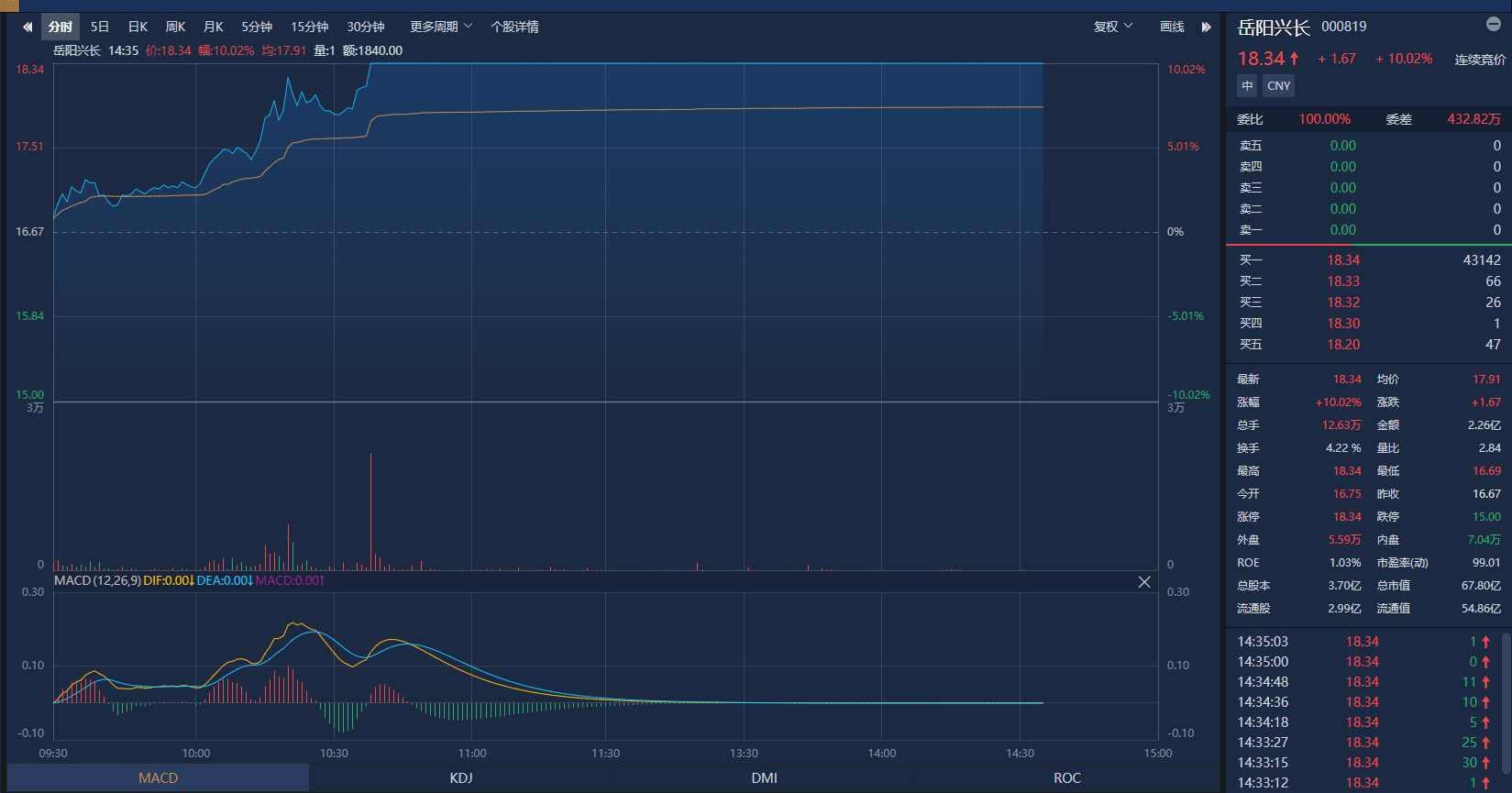Image resolution: width=1512 pixels, height=793 pixels.
Task: Click the 金额 value 2.26亿
Action: click(1484, 425)
